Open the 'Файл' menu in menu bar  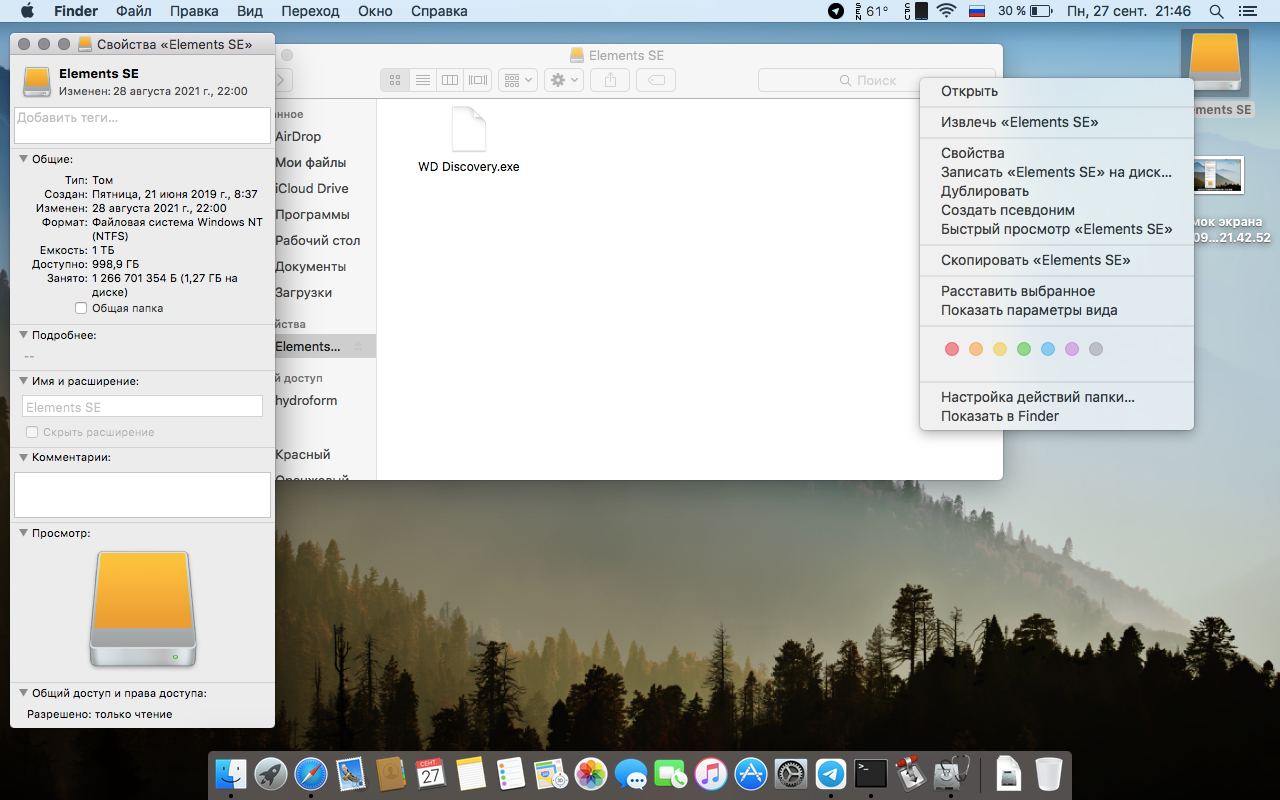(x=134, y=11)
